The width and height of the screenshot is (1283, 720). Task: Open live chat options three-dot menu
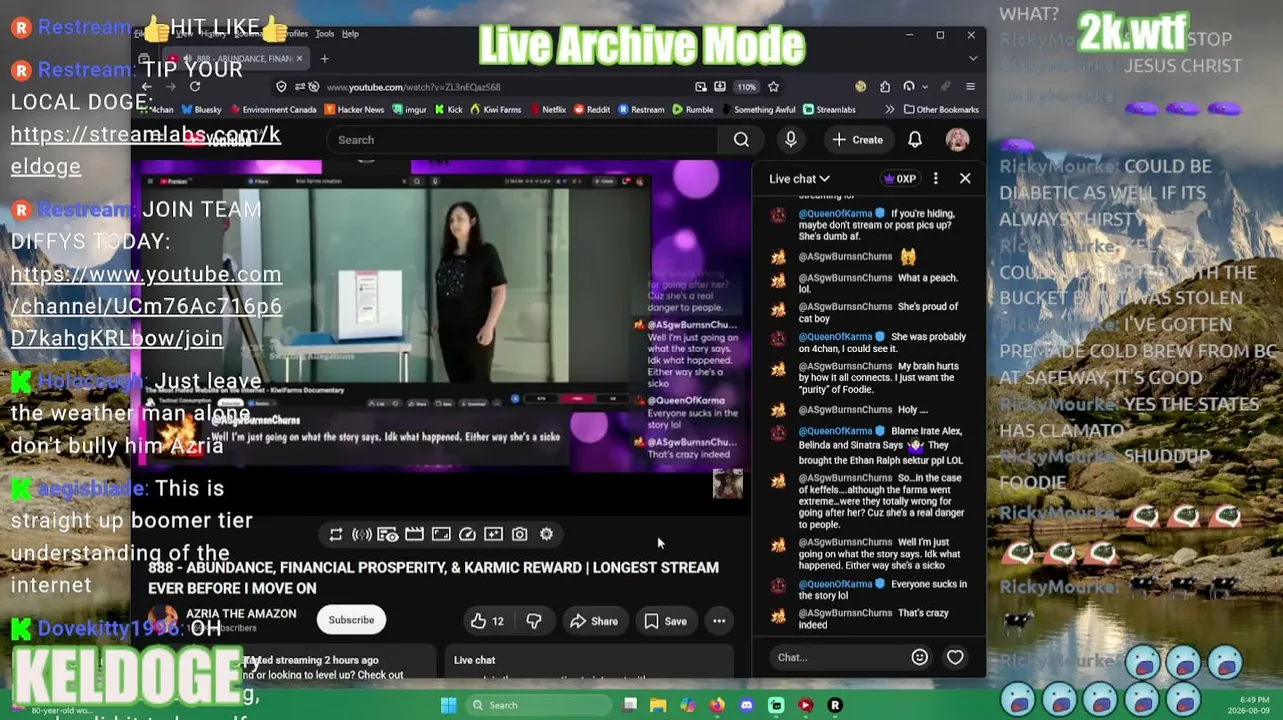(935, 179)
